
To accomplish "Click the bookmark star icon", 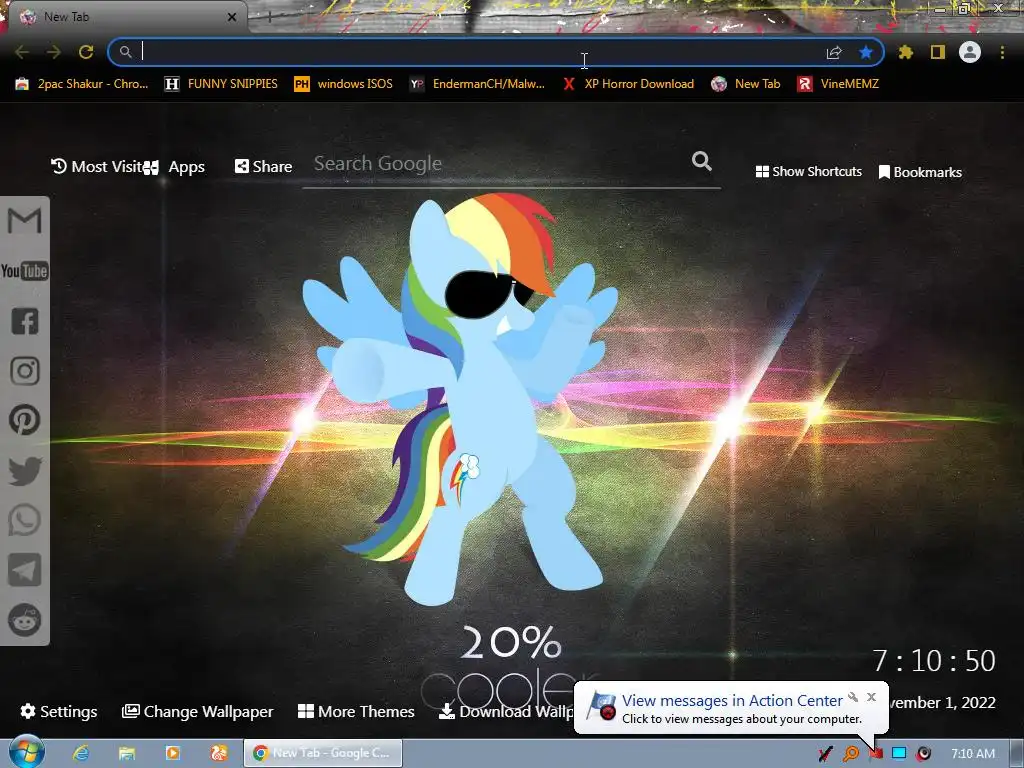I will pos(866,52).
